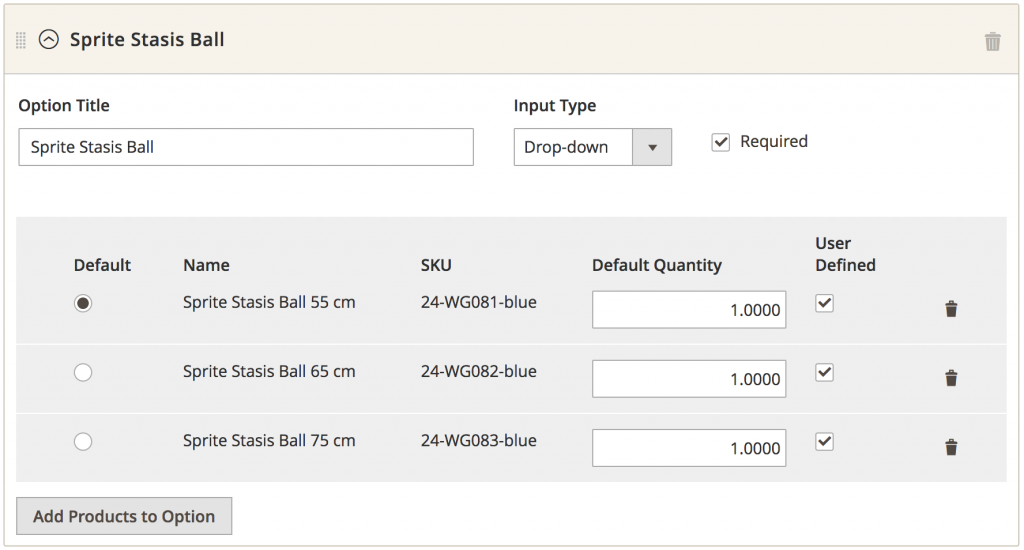1024x550 pixels.
Task: Edit default quantity for 55 cm ball
Action: tap(689, 310)
